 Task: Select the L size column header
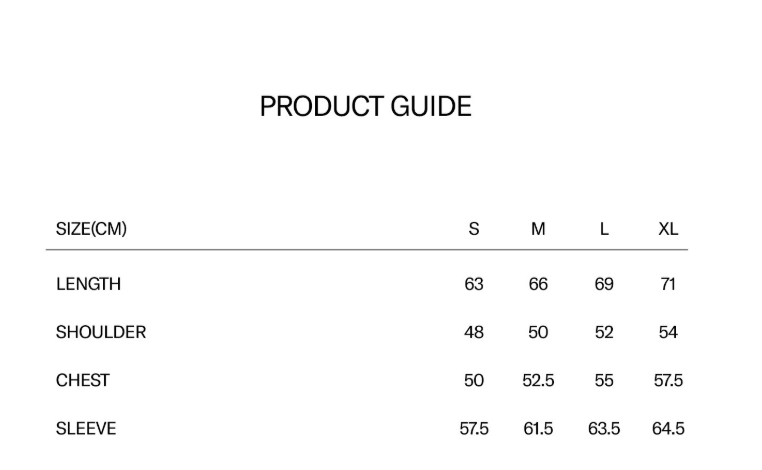(604, 229)
